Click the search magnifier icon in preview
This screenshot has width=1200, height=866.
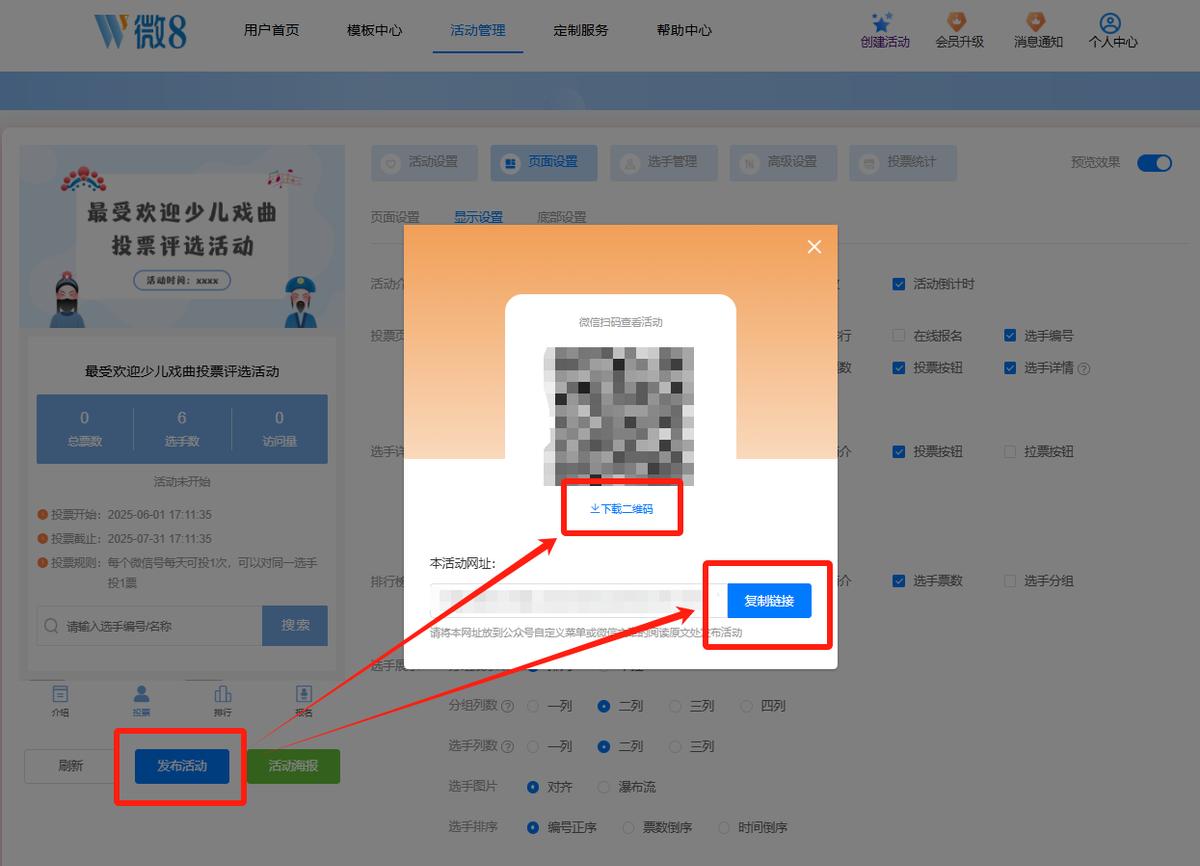tap(52, 626)
